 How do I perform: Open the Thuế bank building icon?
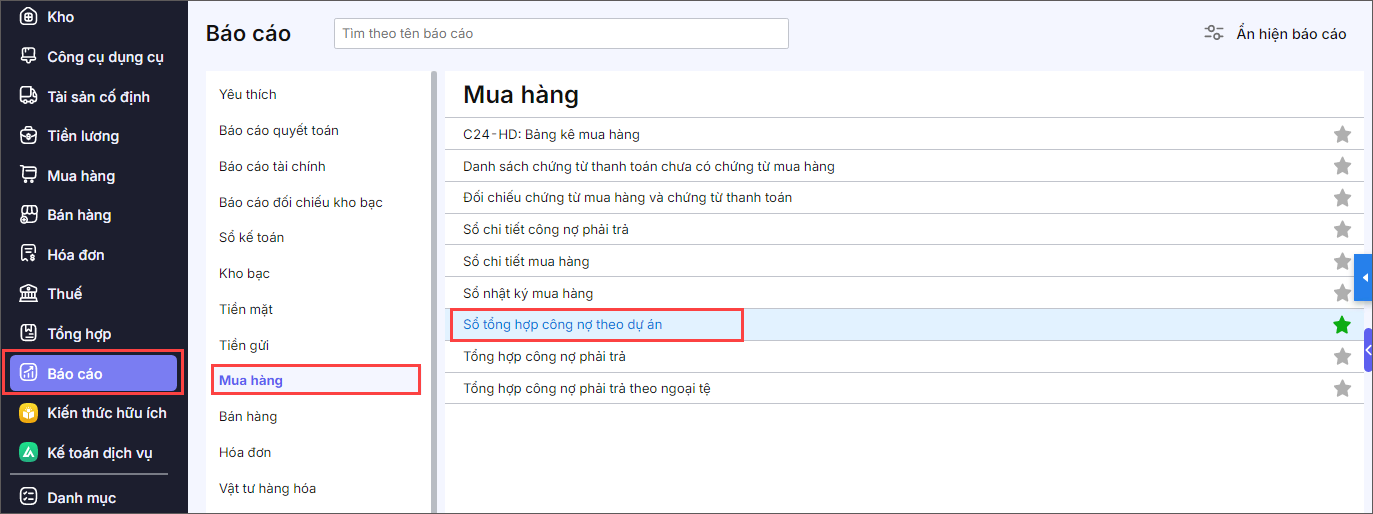click(x=29, y=293)
